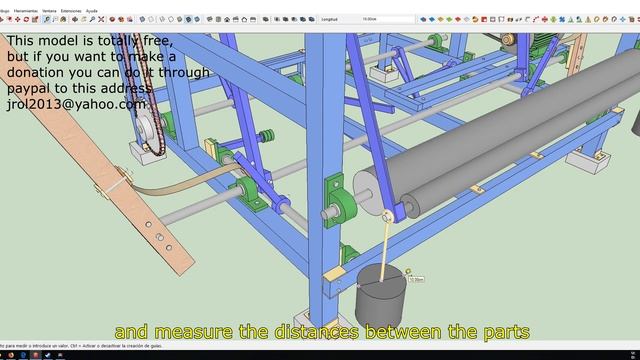Image resolution: width=640 pixels, height=360 pixels.
Task: Open the Ayuda menu
Action: 91,11
